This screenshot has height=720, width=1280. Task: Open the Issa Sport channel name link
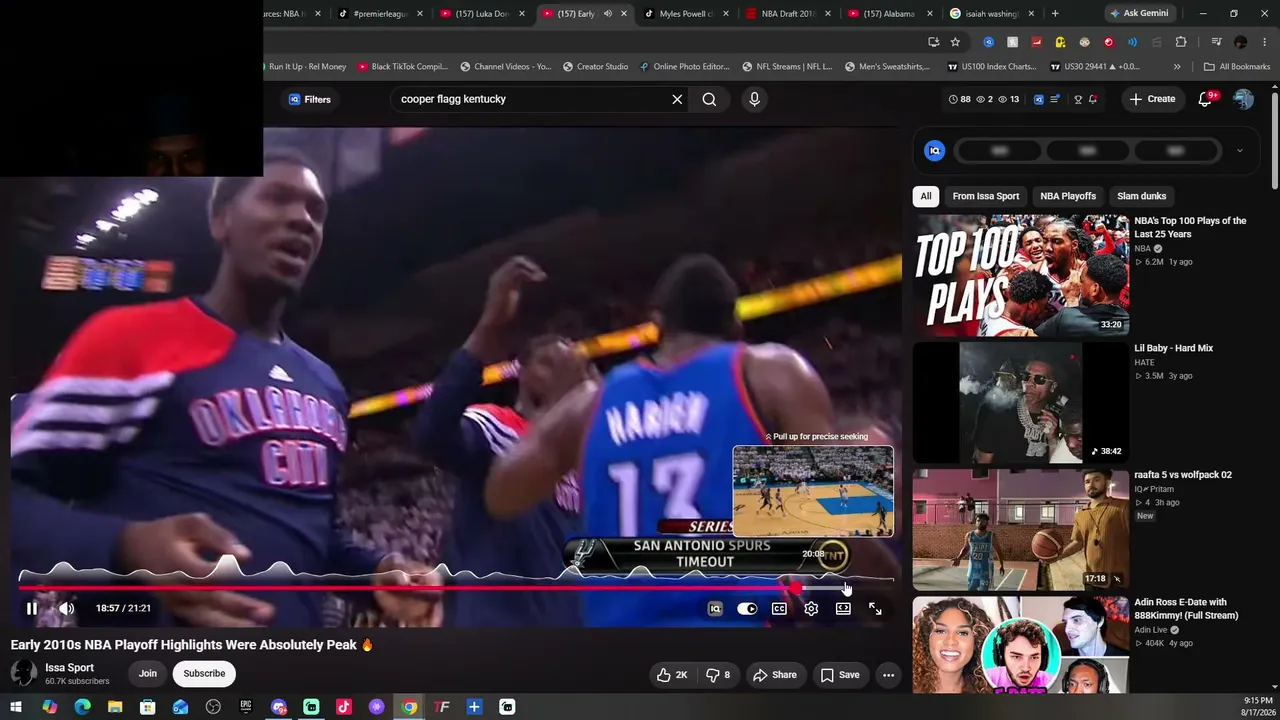pyautogui.click(x=69, y=667)
